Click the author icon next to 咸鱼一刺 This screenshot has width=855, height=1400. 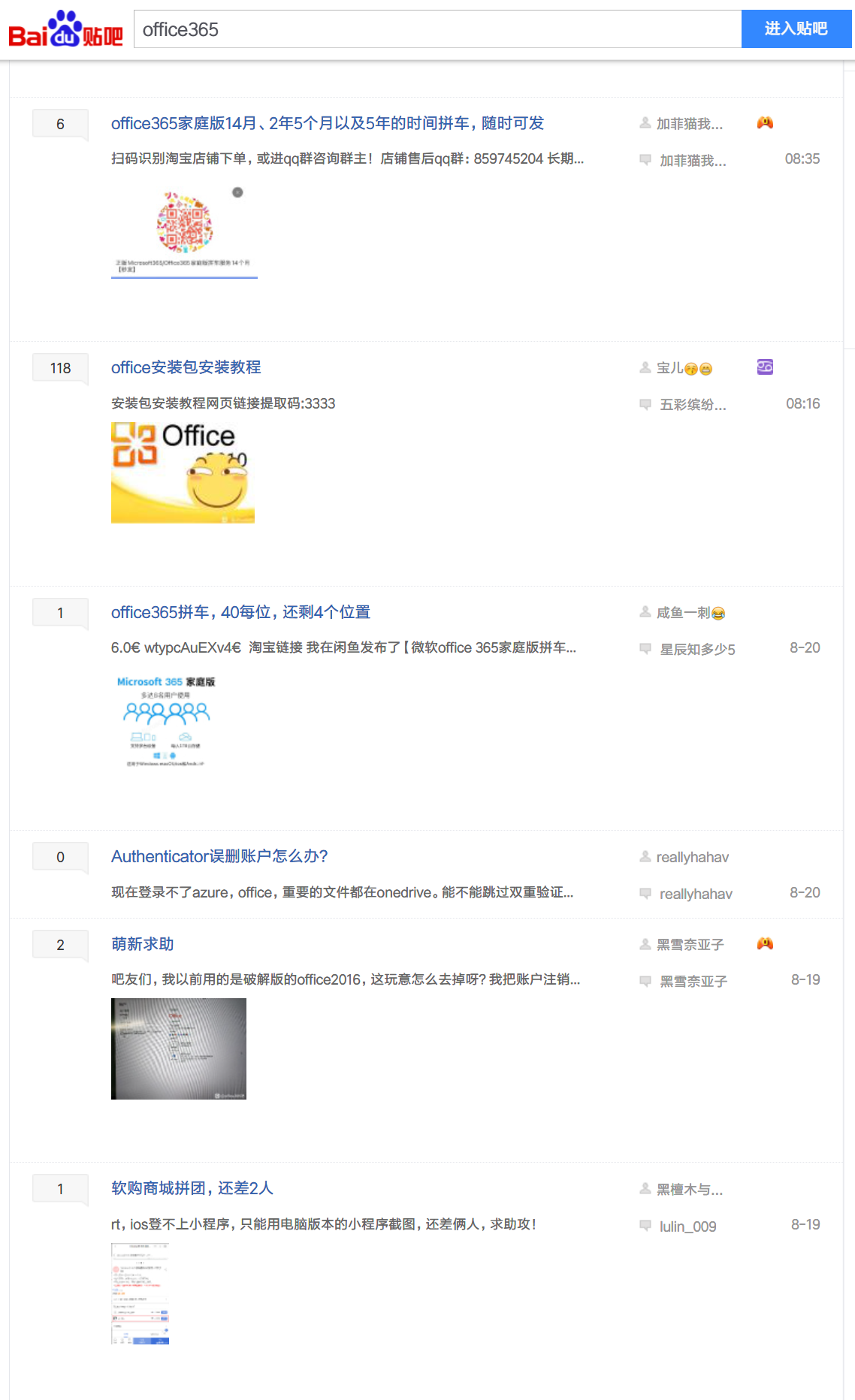point(645,612)
